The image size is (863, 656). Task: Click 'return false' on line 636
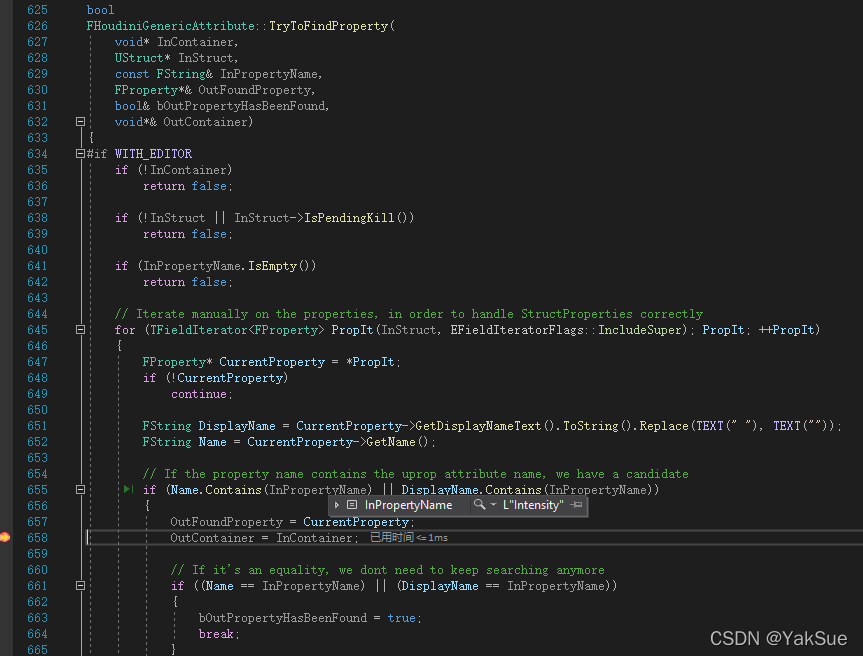[185, 186]
